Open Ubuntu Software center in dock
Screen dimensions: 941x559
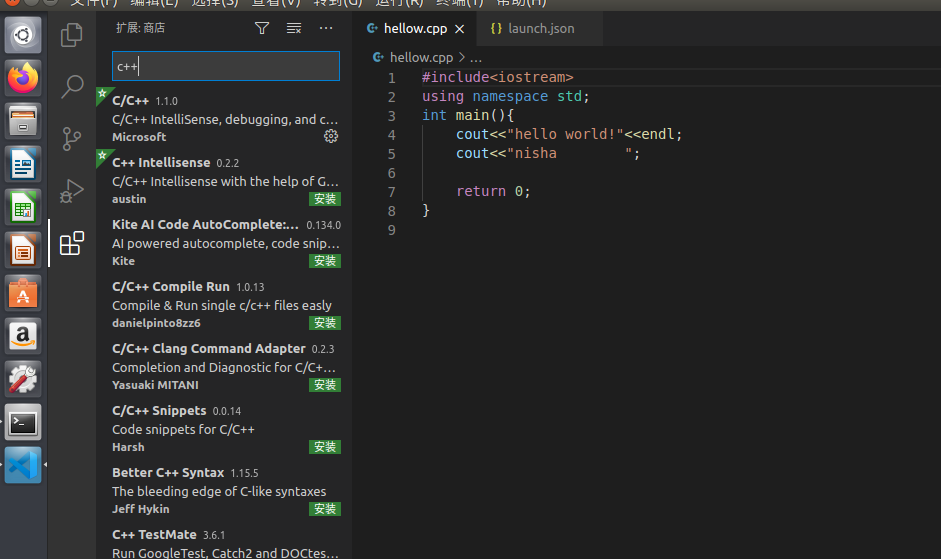[23, 294]
